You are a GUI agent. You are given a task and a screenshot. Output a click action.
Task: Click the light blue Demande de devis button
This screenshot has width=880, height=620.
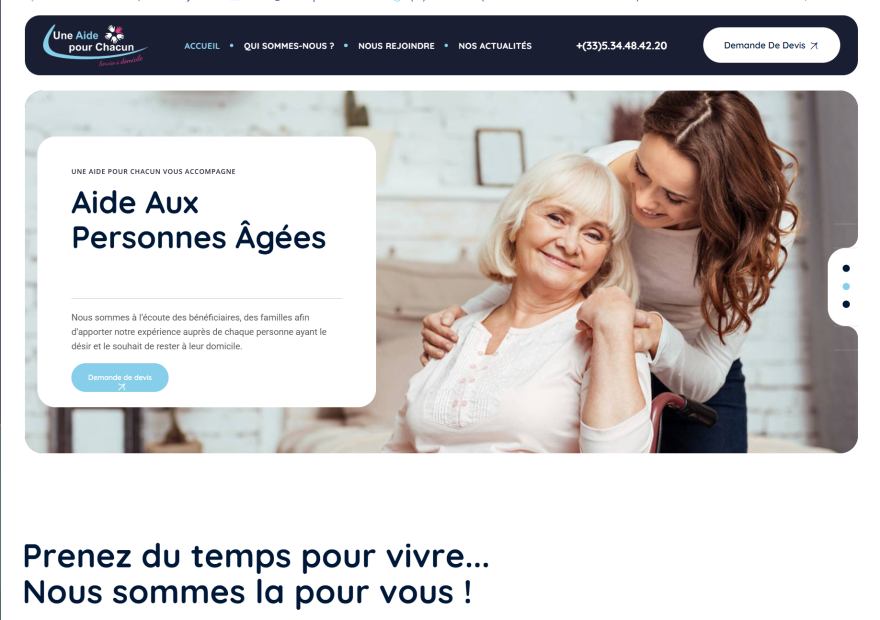point(120,378)
